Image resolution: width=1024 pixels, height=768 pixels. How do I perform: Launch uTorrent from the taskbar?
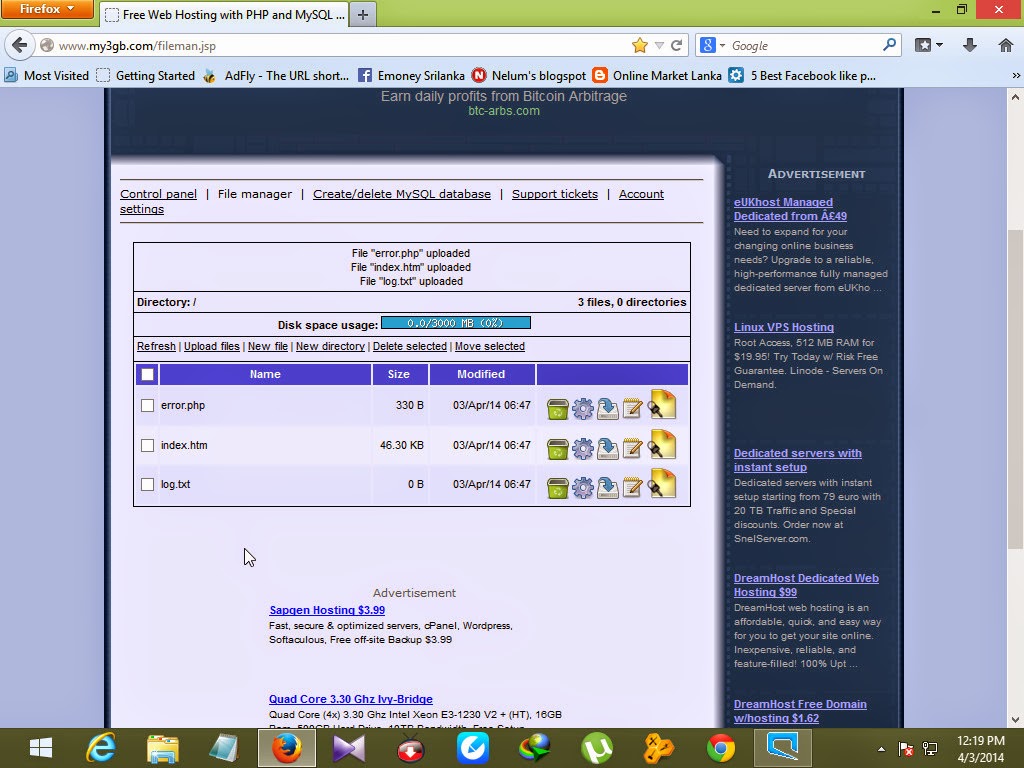tap(596, 748)
